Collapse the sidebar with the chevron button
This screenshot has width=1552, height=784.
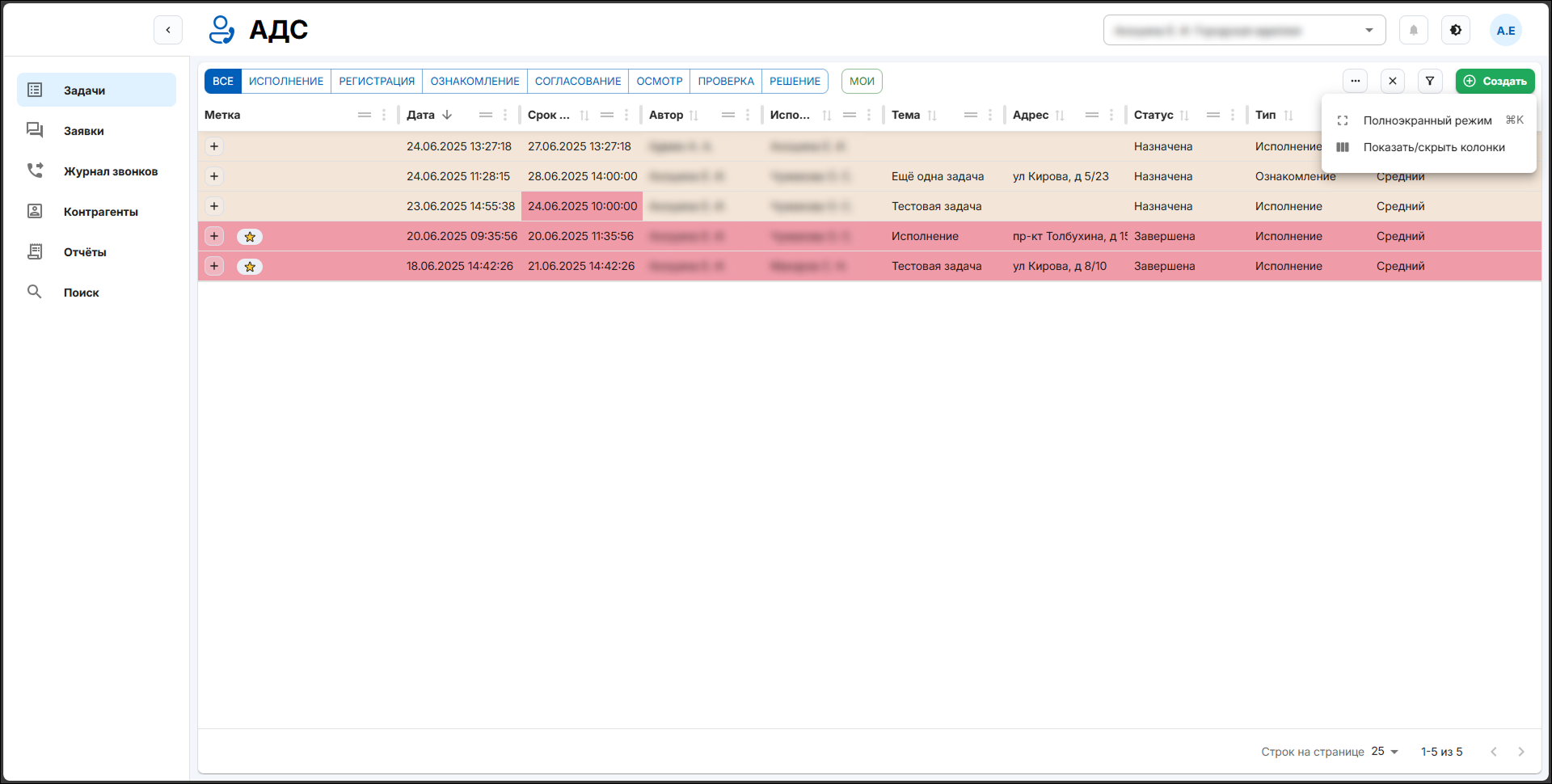(x=168, y=30)
